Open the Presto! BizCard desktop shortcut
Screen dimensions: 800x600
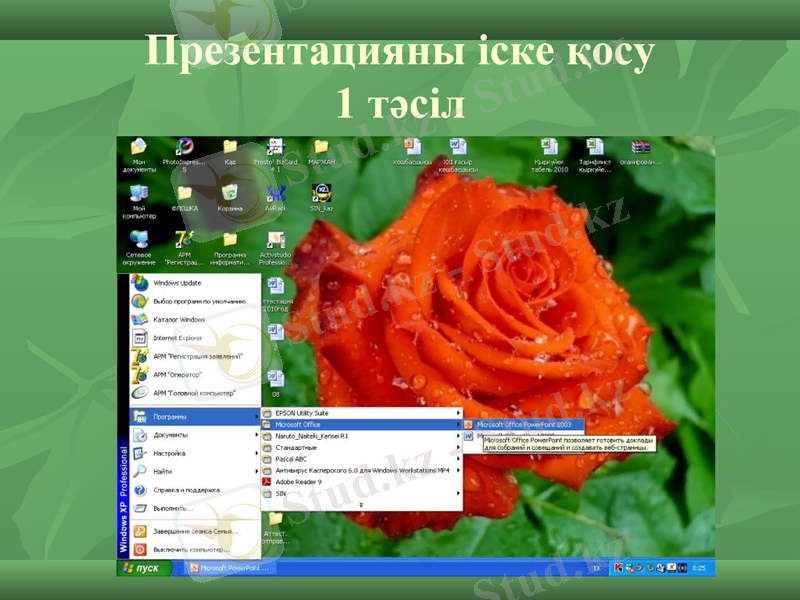point(275,148)
